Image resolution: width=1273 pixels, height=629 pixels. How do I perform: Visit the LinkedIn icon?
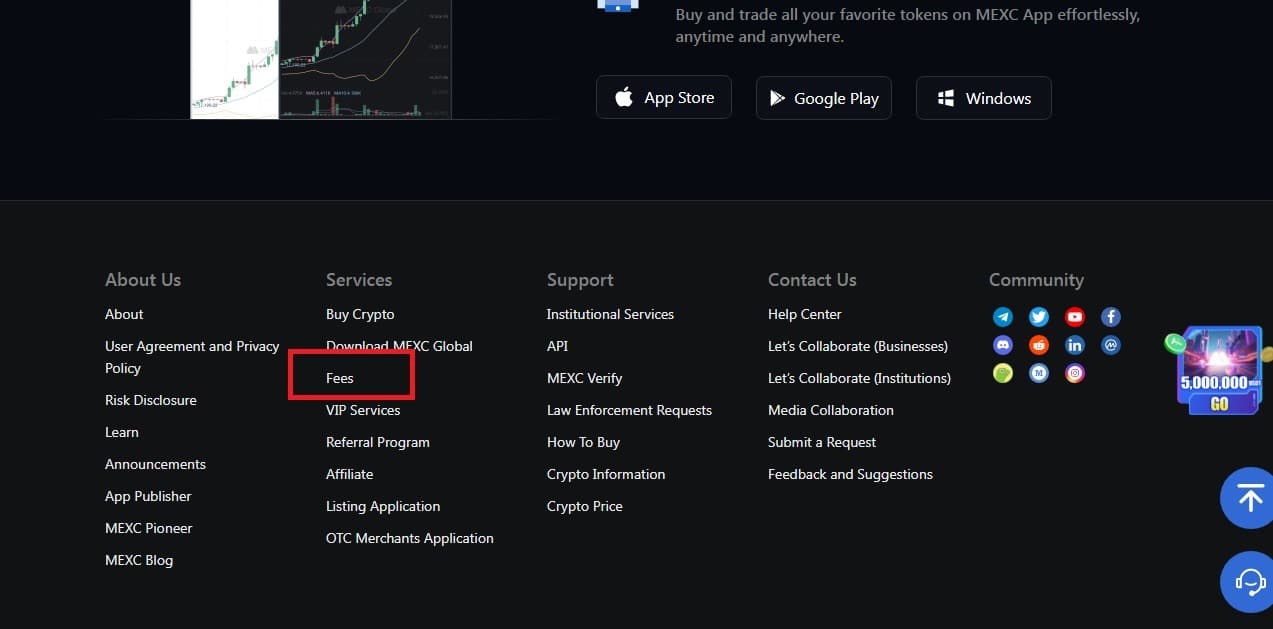point(1075,345)
